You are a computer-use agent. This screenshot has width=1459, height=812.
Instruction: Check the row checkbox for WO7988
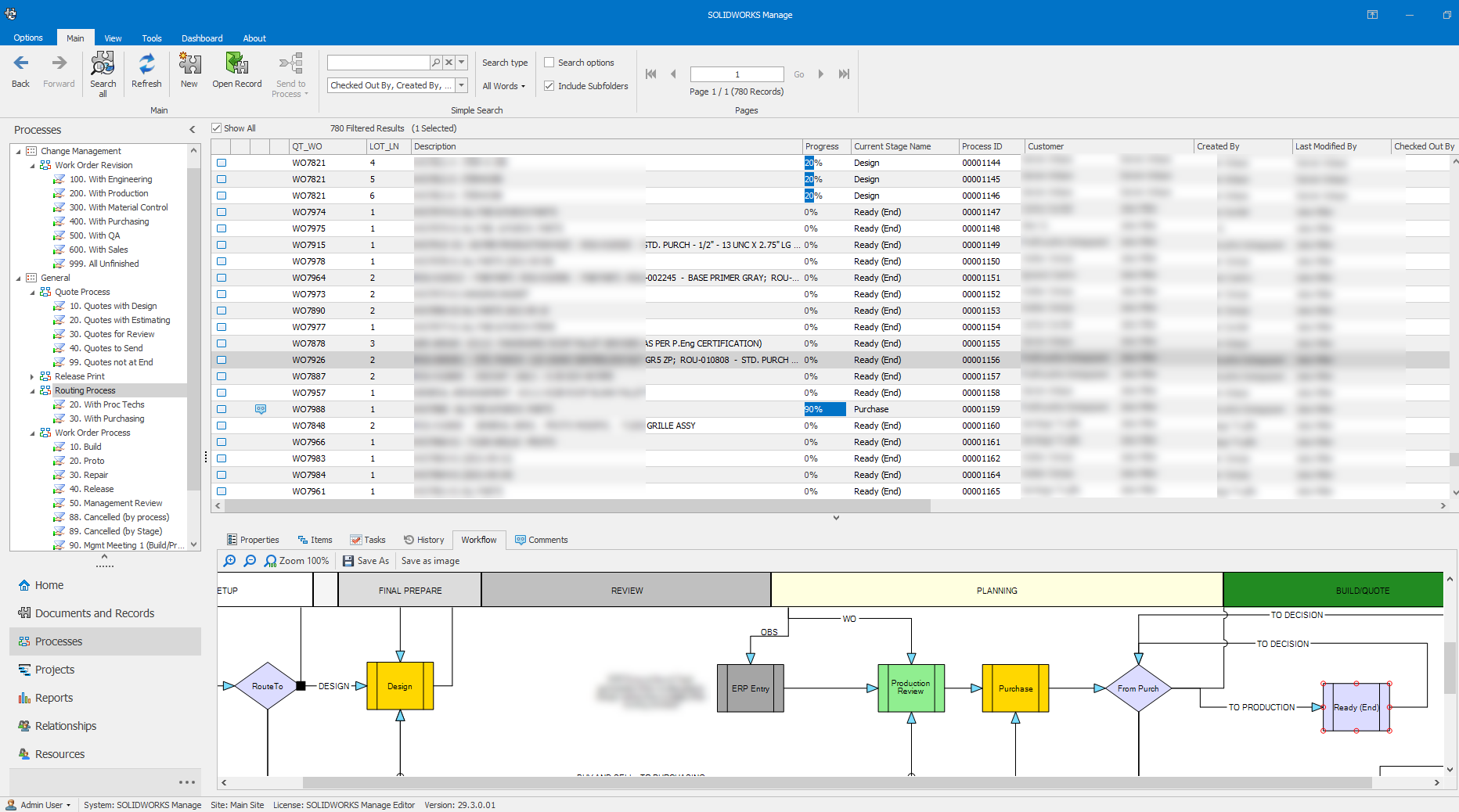tap(222, 409)
